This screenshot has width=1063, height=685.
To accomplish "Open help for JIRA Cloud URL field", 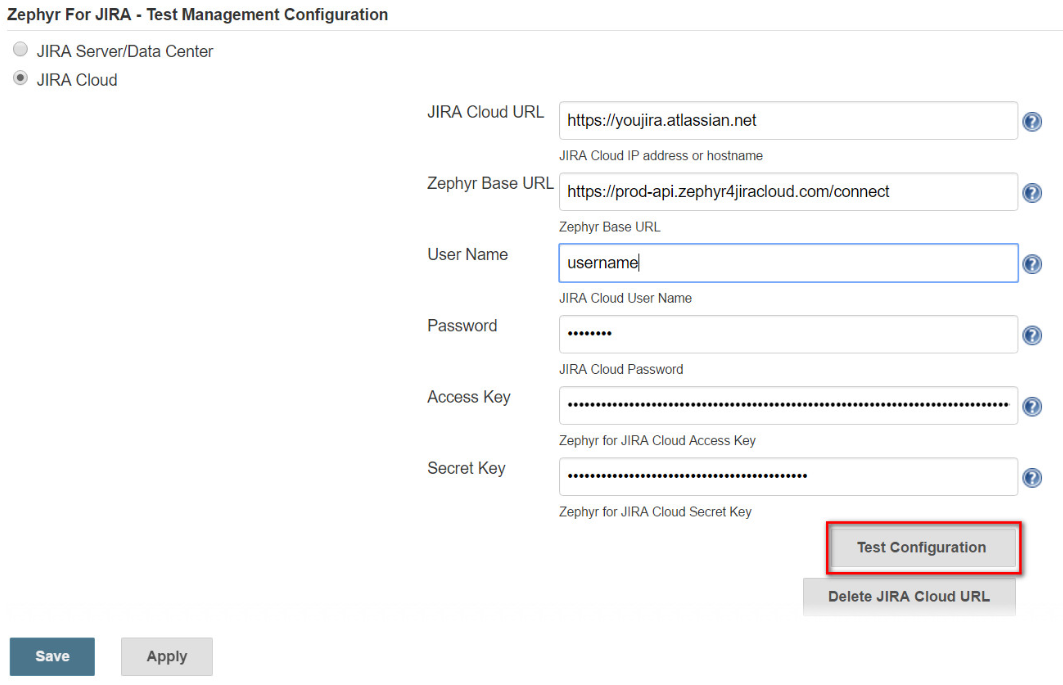I will [x=1032, y=121].
